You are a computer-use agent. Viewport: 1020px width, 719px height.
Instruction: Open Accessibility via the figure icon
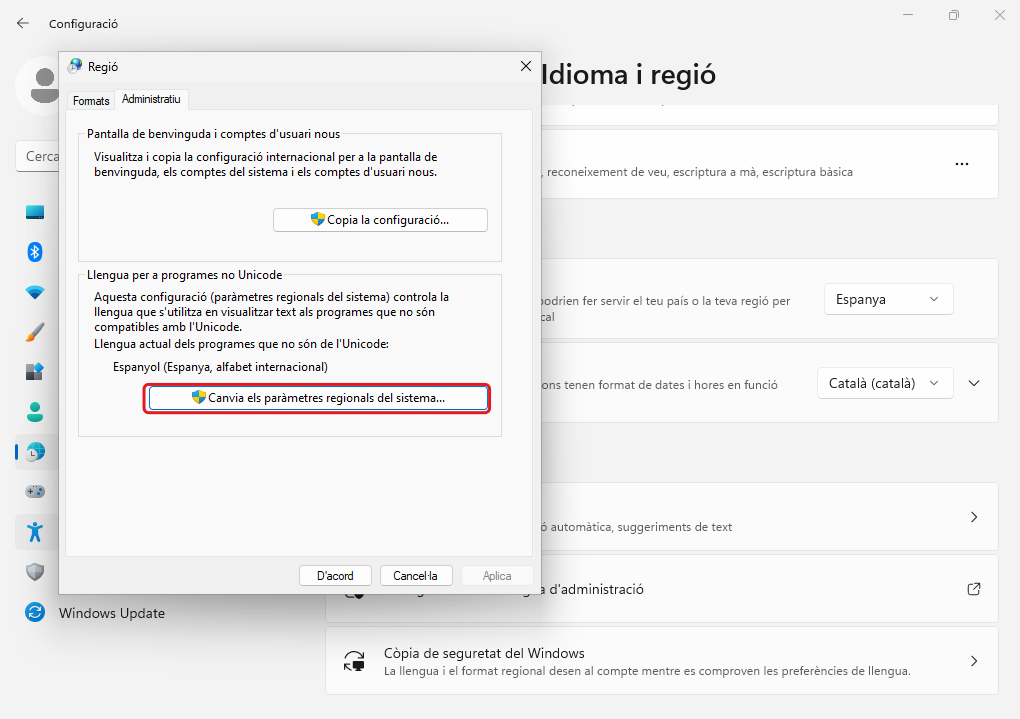[35, 532]
